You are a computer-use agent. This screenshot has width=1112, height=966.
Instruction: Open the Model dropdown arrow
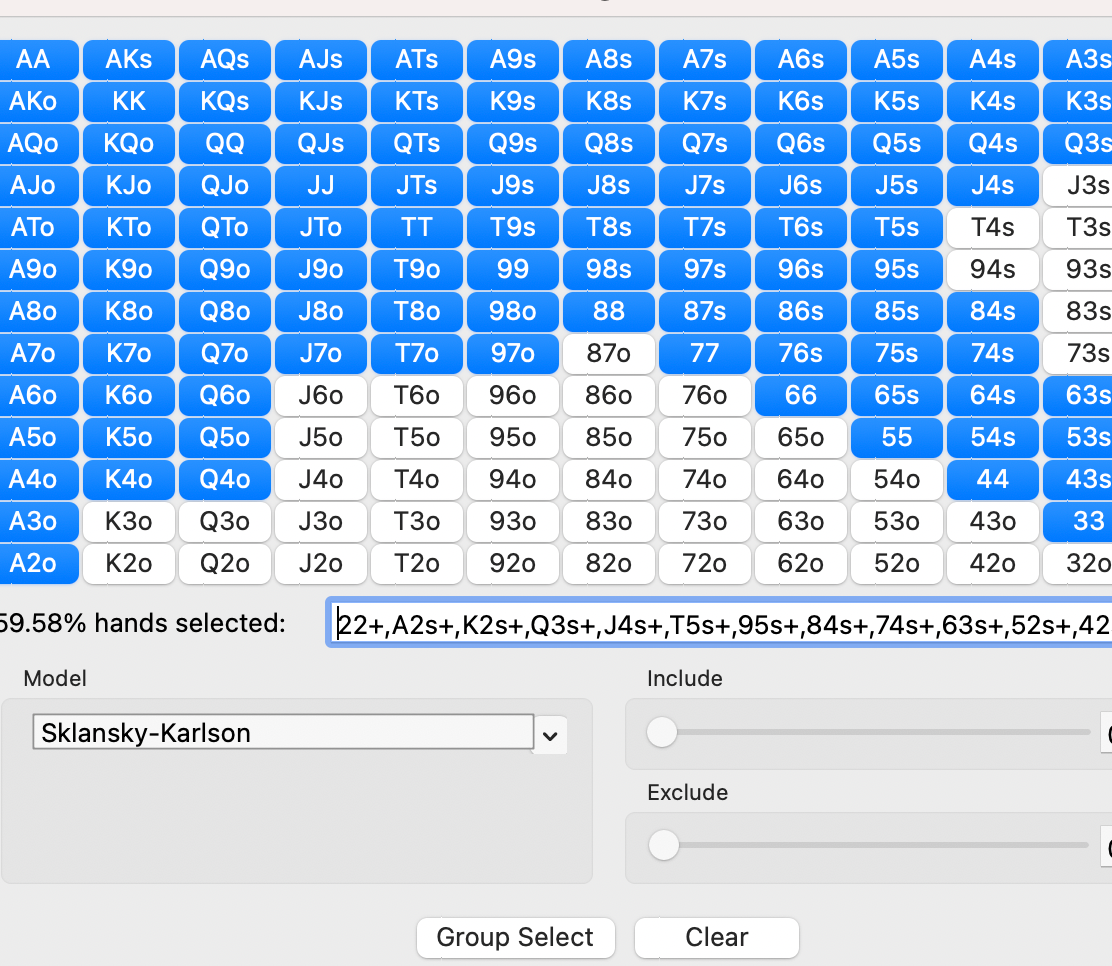tap(550, 736)
